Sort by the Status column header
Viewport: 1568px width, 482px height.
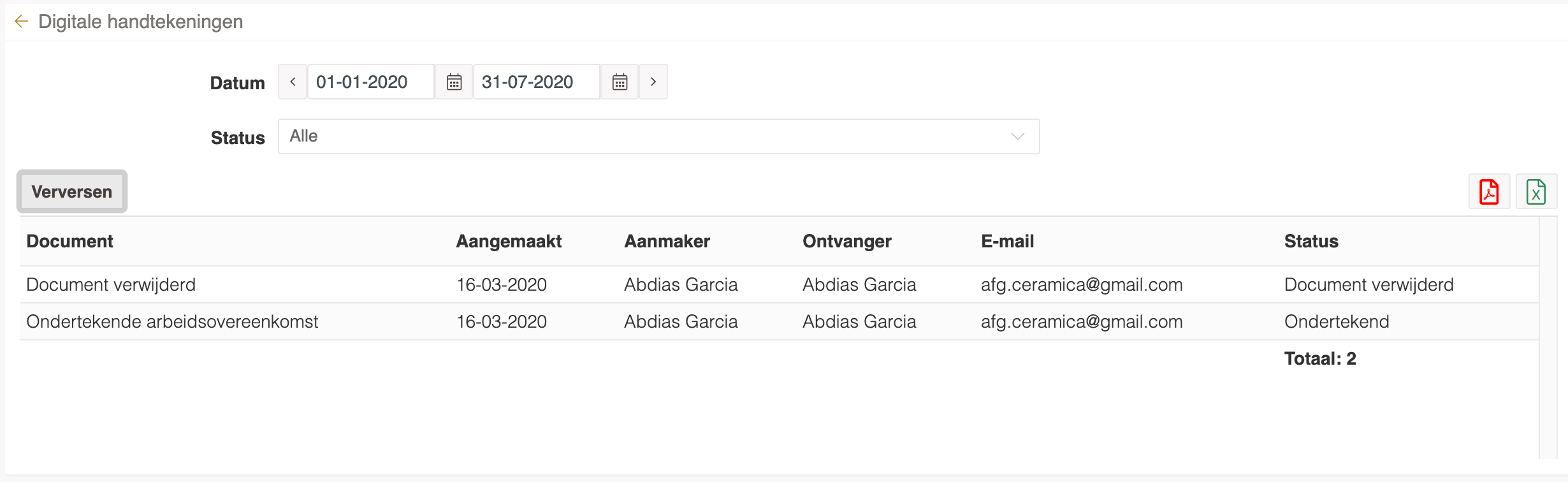(1311, 241)
